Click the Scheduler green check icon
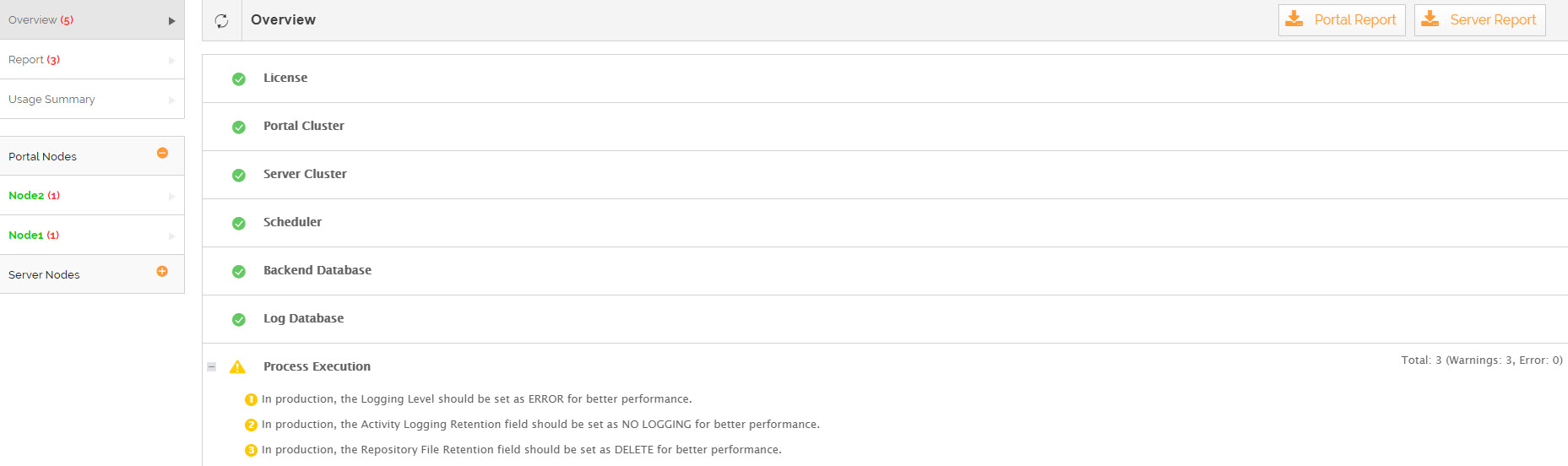Screen dimensions: 1568x466 (239, 223)
